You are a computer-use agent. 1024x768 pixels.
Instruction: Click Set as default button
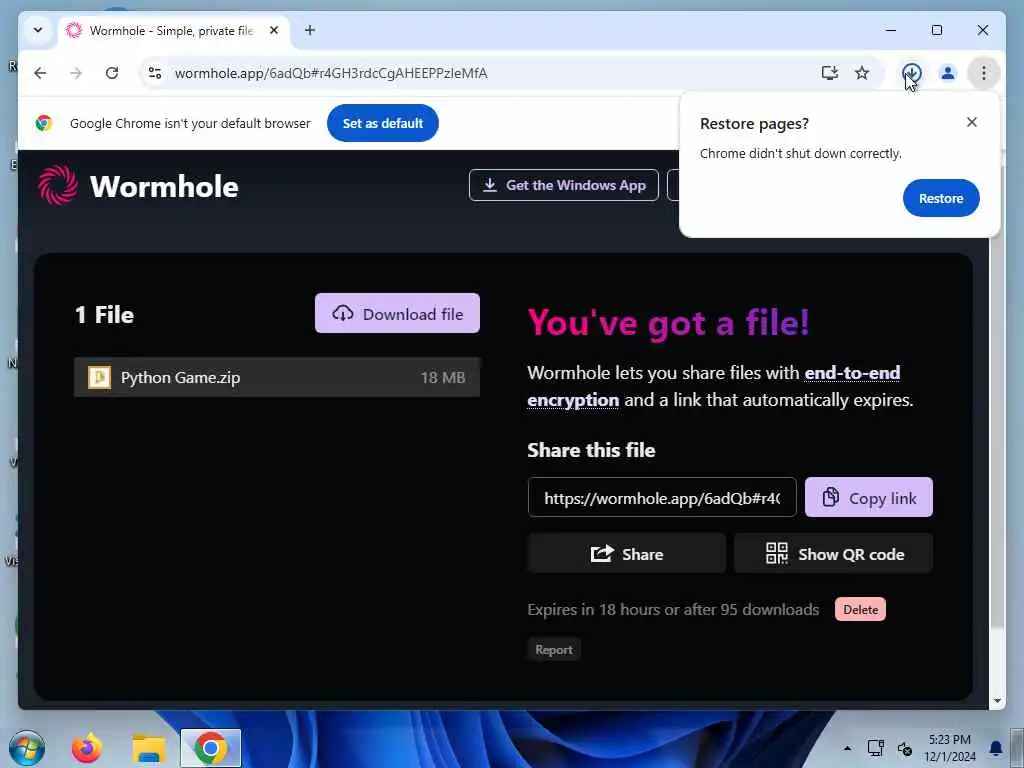point(383,123)
